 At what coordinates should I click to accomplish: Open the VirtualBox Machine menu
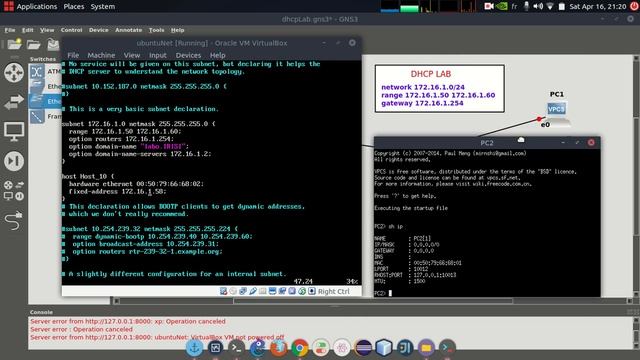point(101,55)
